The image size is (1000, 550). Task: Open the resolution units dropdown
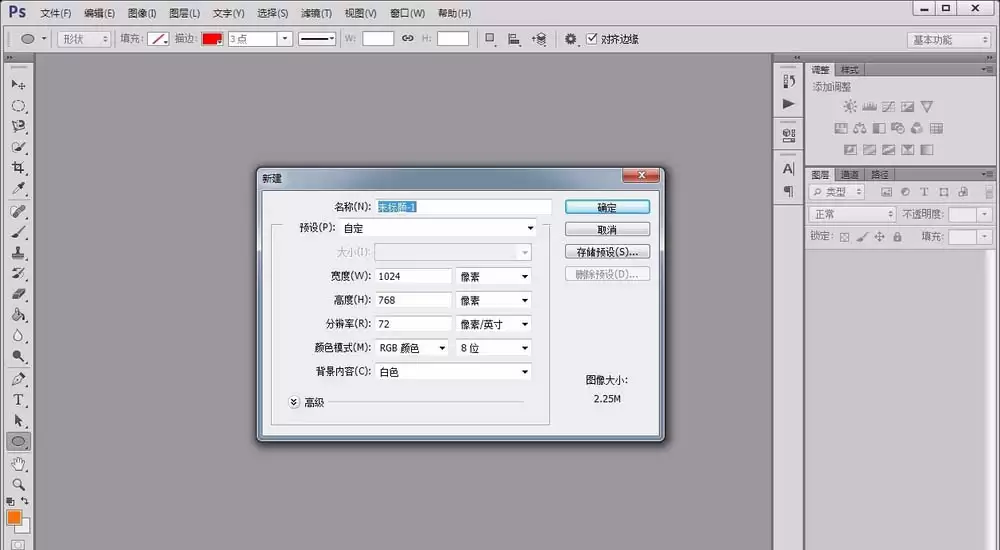pyautogui.click(x=494, y=324)
